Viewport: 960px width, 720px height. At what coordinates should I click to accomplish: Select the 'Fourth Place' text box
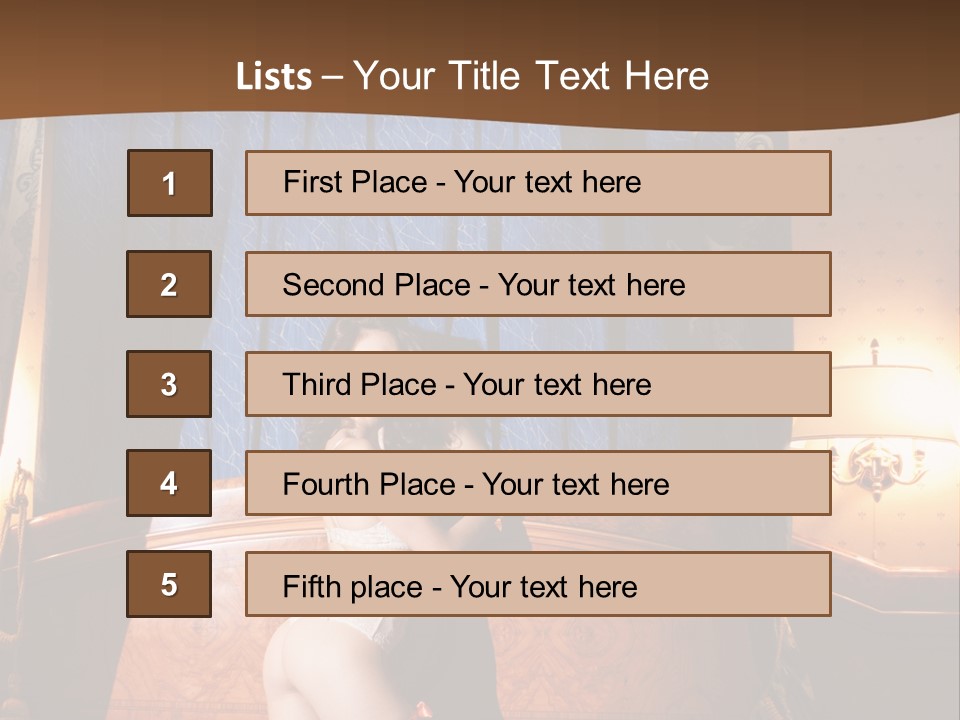[x=538, y=483]
